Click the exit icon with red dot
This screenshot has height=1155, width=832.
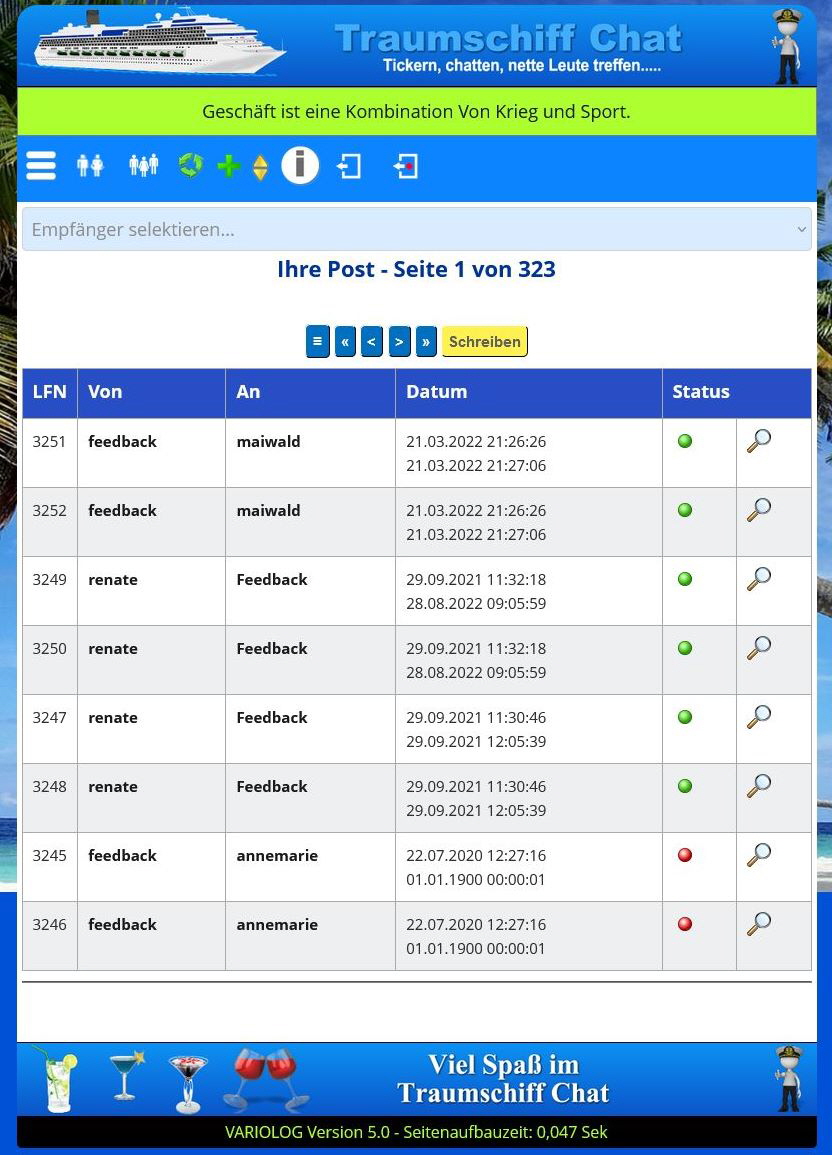click(x=406, y=165)
